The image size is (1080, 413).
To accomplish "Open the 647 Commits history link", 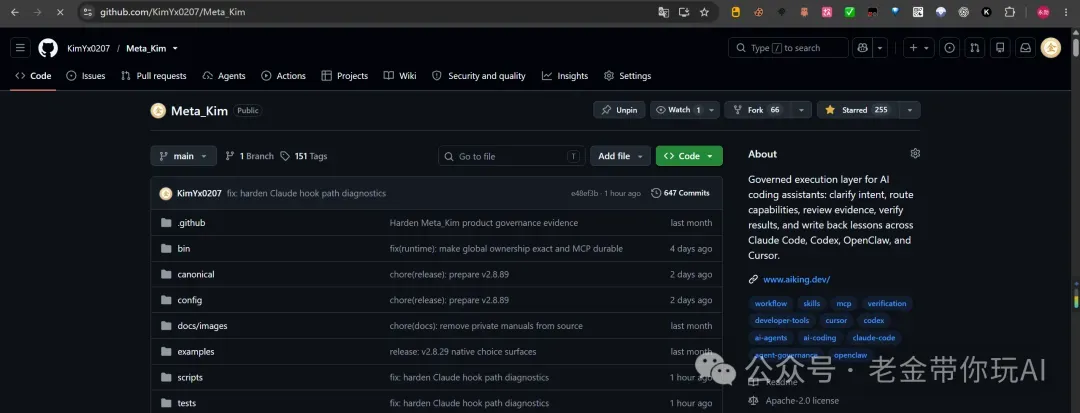I will point(680,193).
